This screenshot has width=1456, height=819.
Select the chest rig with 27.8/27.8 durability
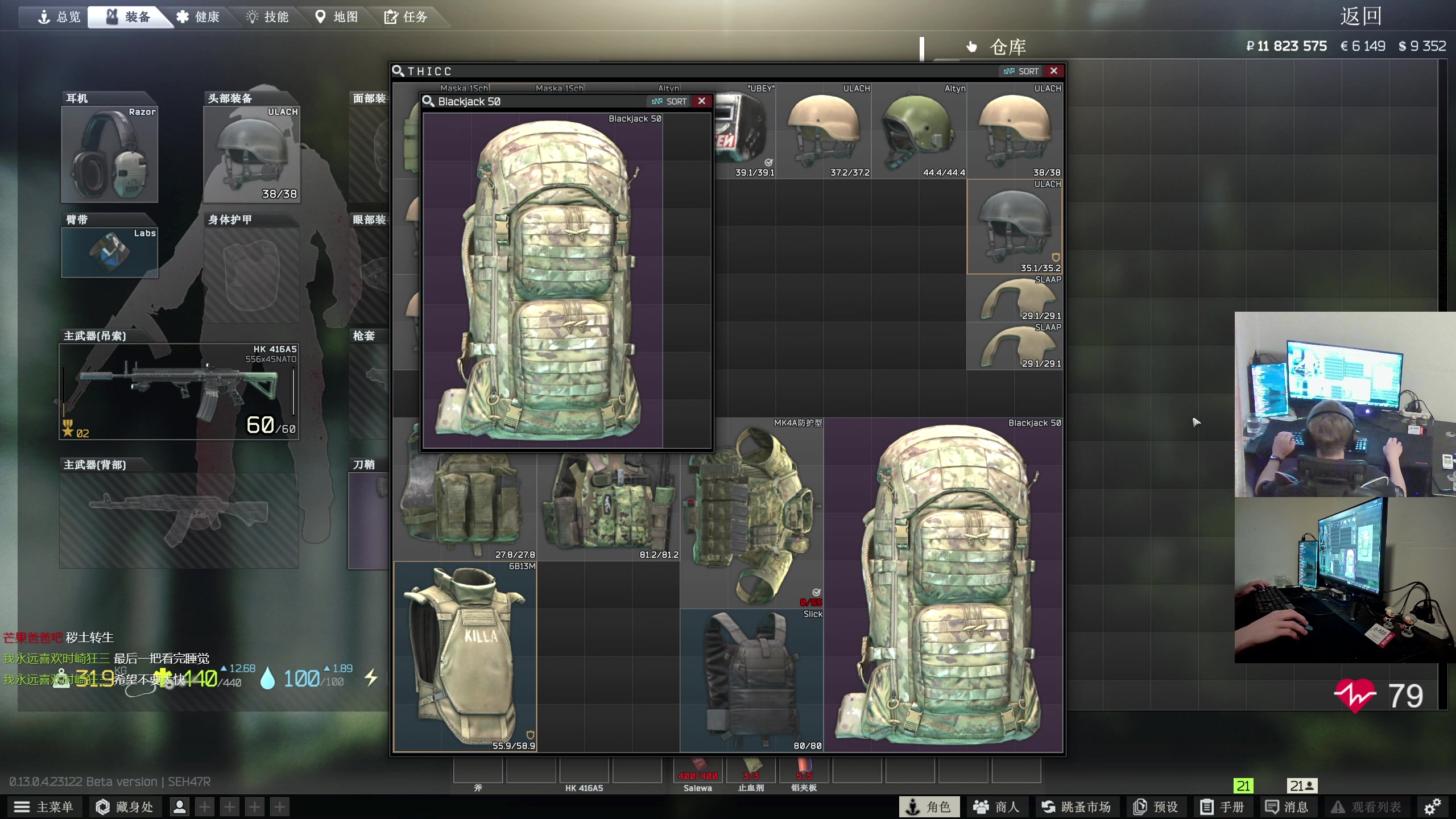point(465,506)
